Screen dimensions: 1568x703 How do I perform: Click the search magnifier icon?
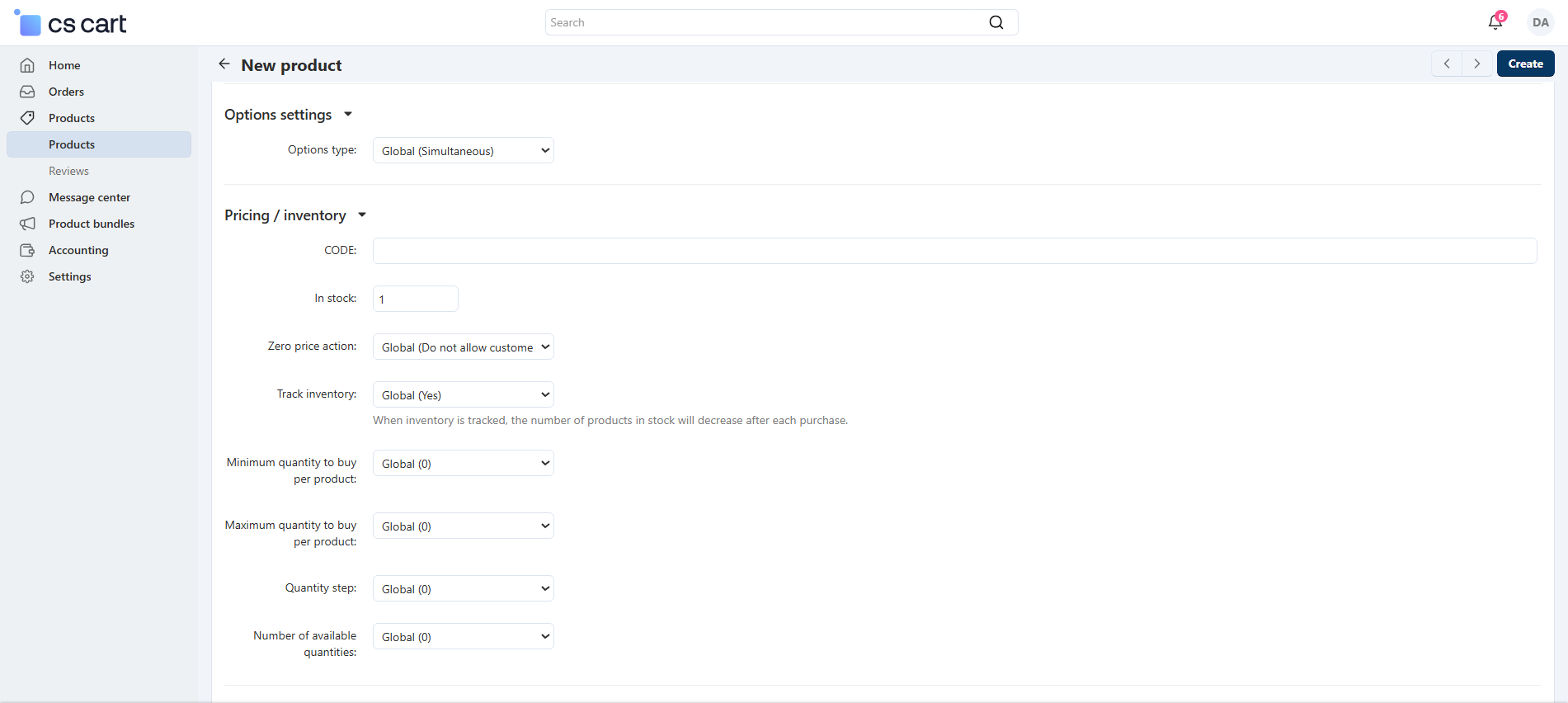996,22
